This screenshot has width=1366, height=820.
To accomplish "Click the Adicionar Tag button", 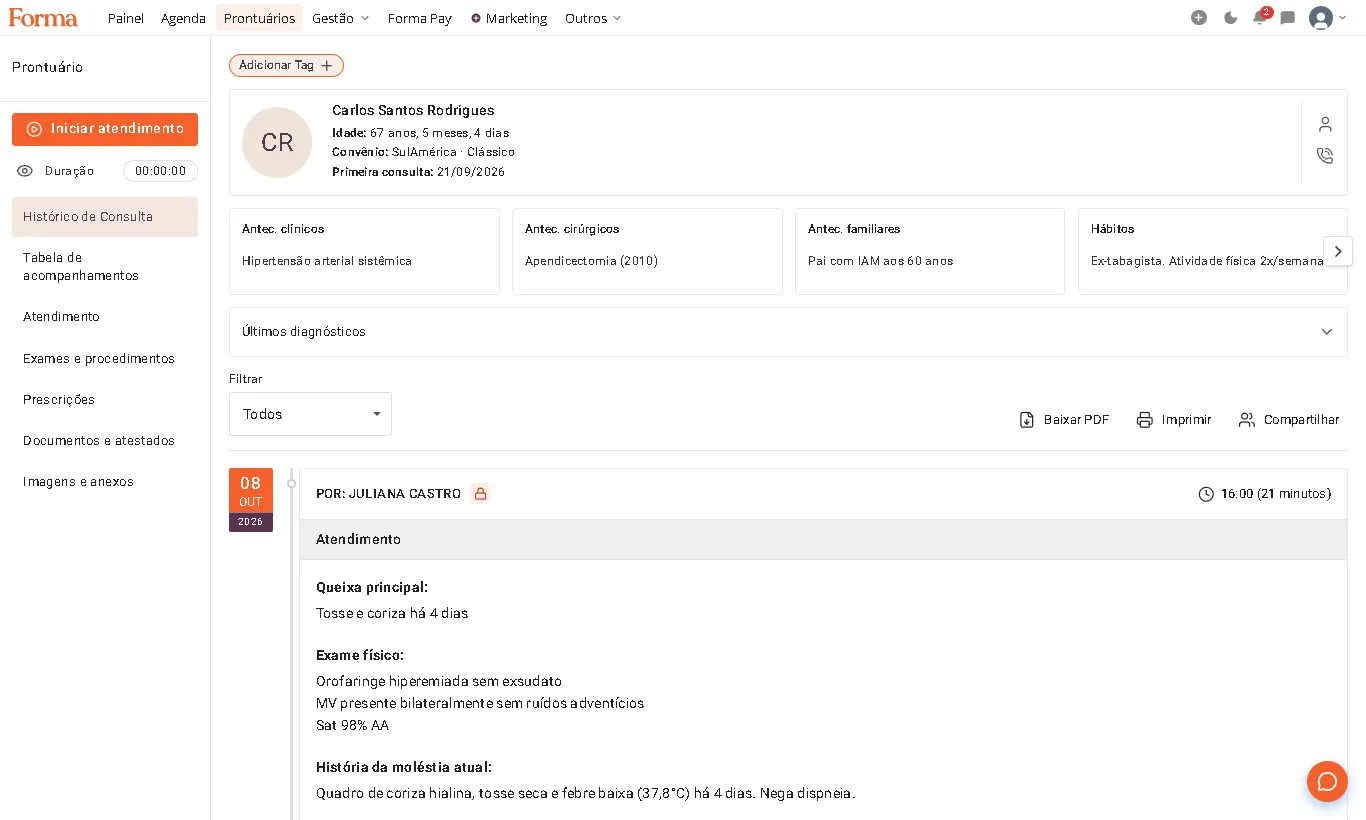I will 286,65.
